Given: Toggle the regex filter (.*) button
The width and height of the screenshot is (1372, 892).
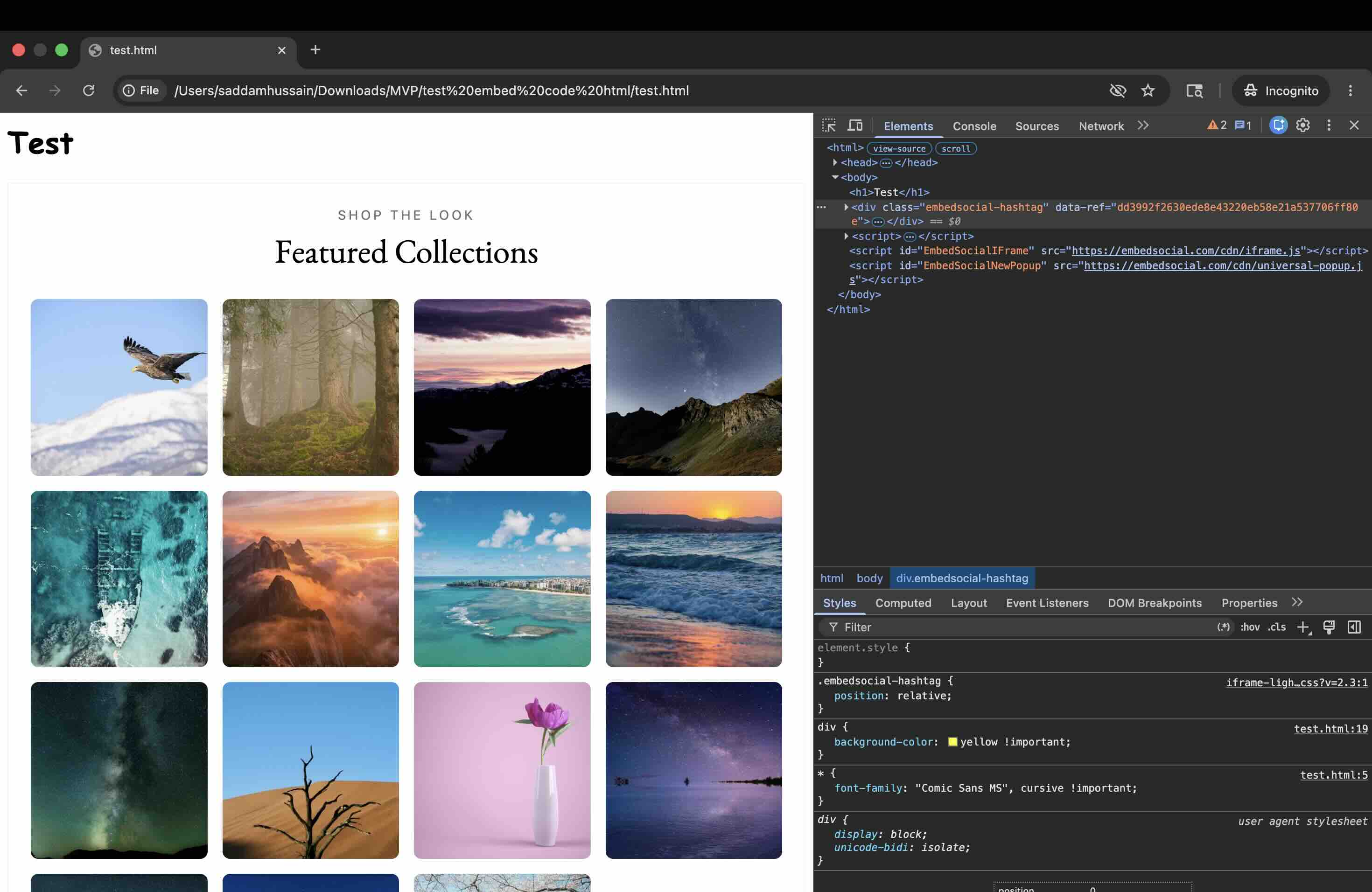Looking at the screenshot, I should [x=1223, y=627].
